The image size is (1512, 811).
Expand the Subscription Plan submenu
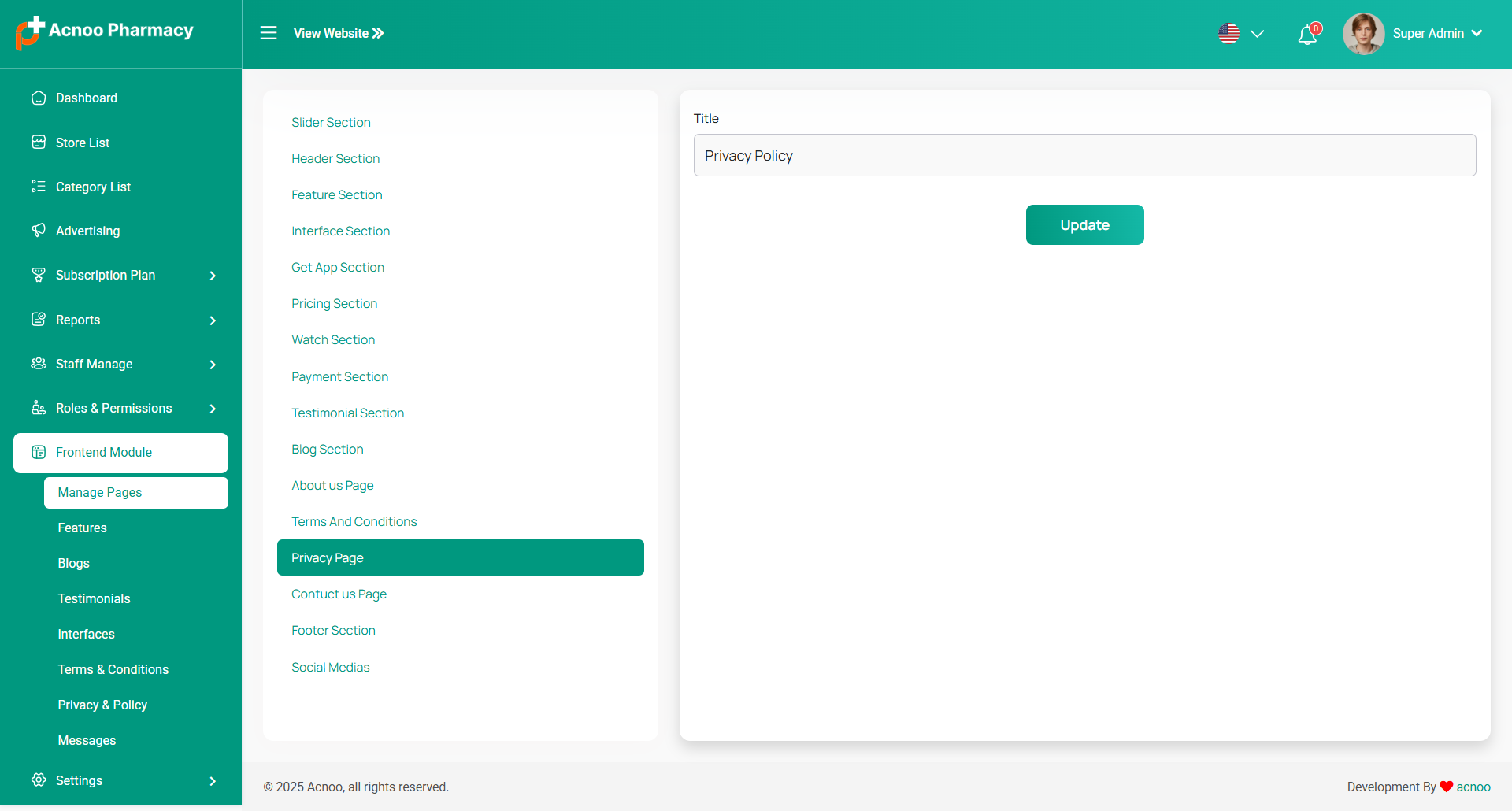[213, 276]
